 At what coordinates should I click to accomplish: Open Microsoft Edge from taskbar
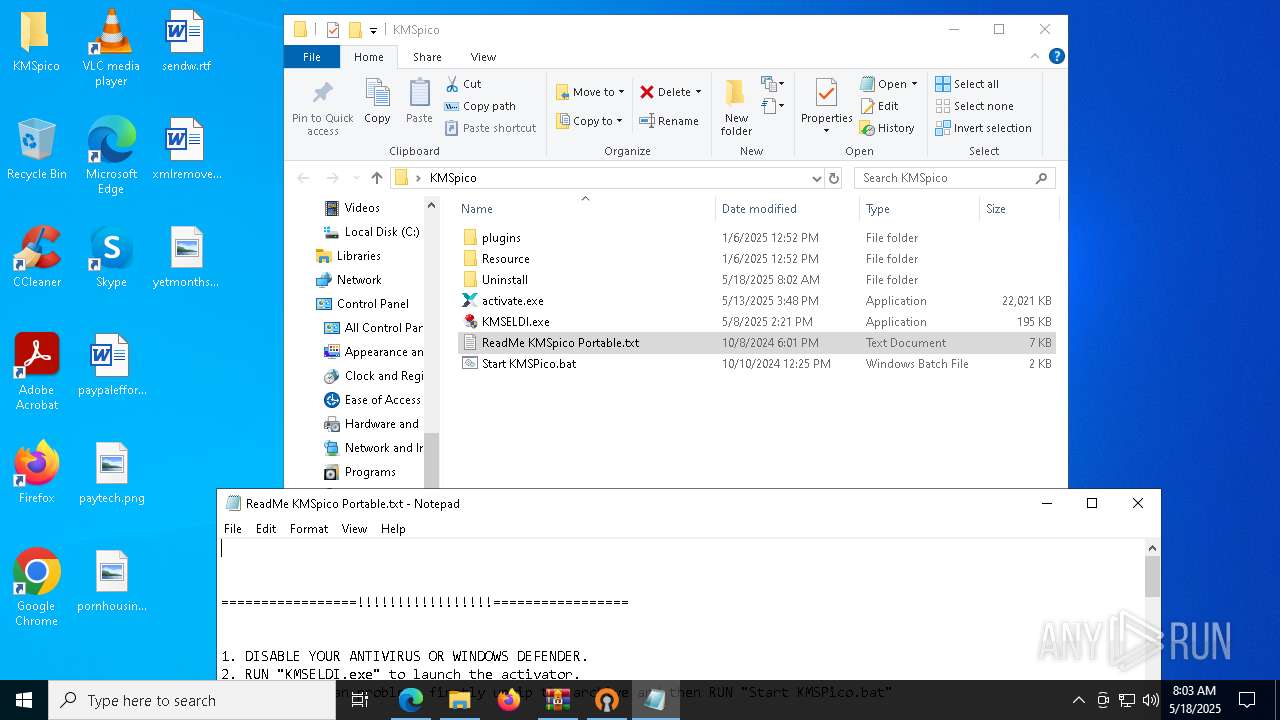click(x=411, y=700)
